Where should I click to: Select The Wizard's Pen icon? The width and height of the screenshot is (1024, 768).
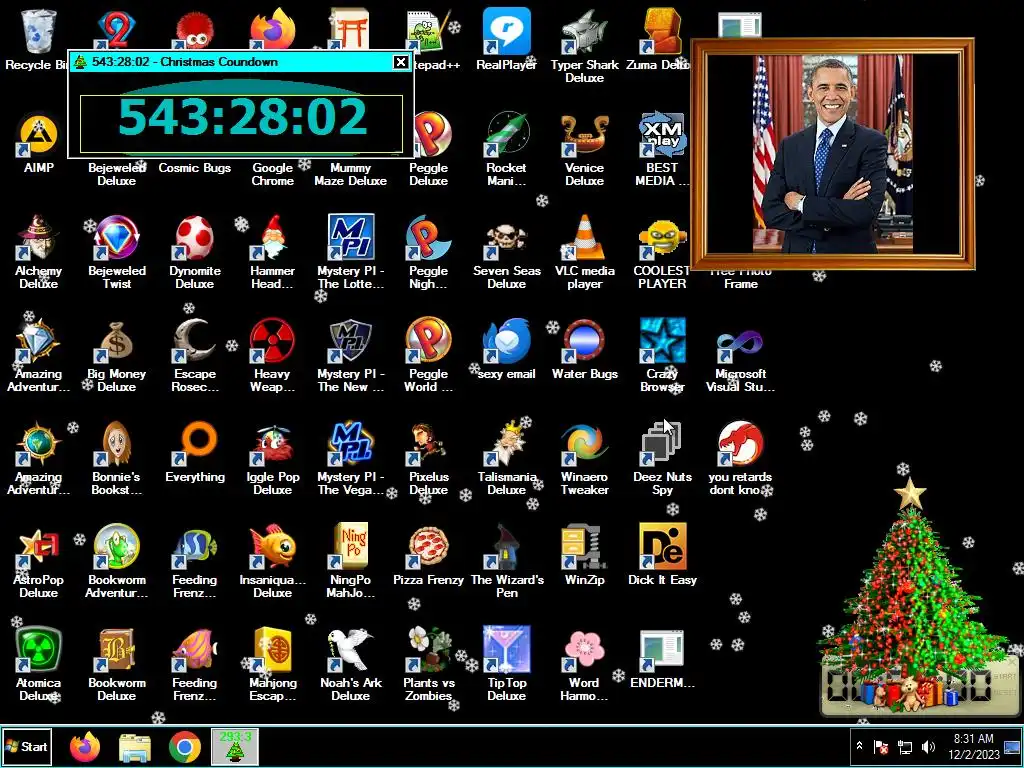click(506, 547)
